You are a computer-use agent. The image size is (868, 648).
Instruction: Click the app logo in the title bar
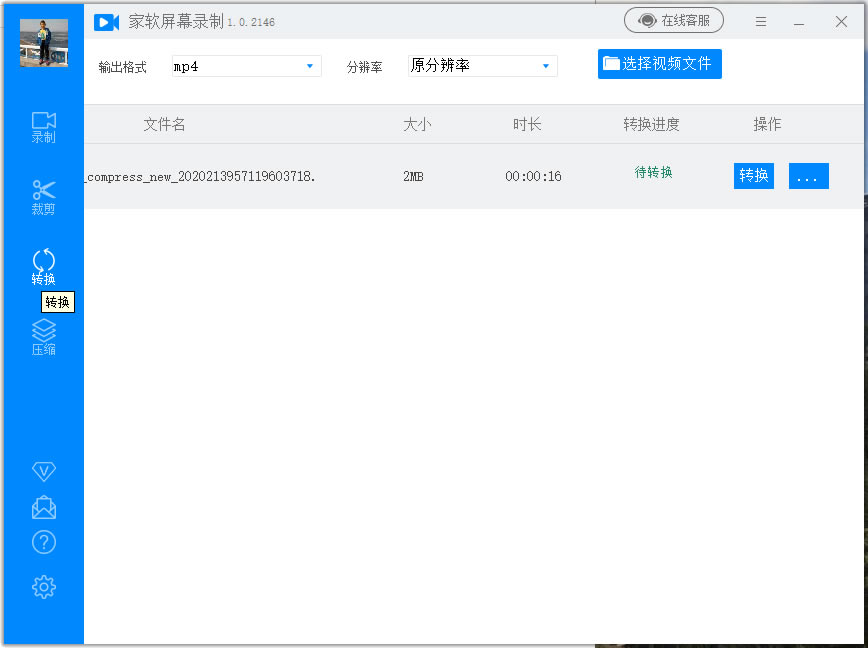[107, 22]
